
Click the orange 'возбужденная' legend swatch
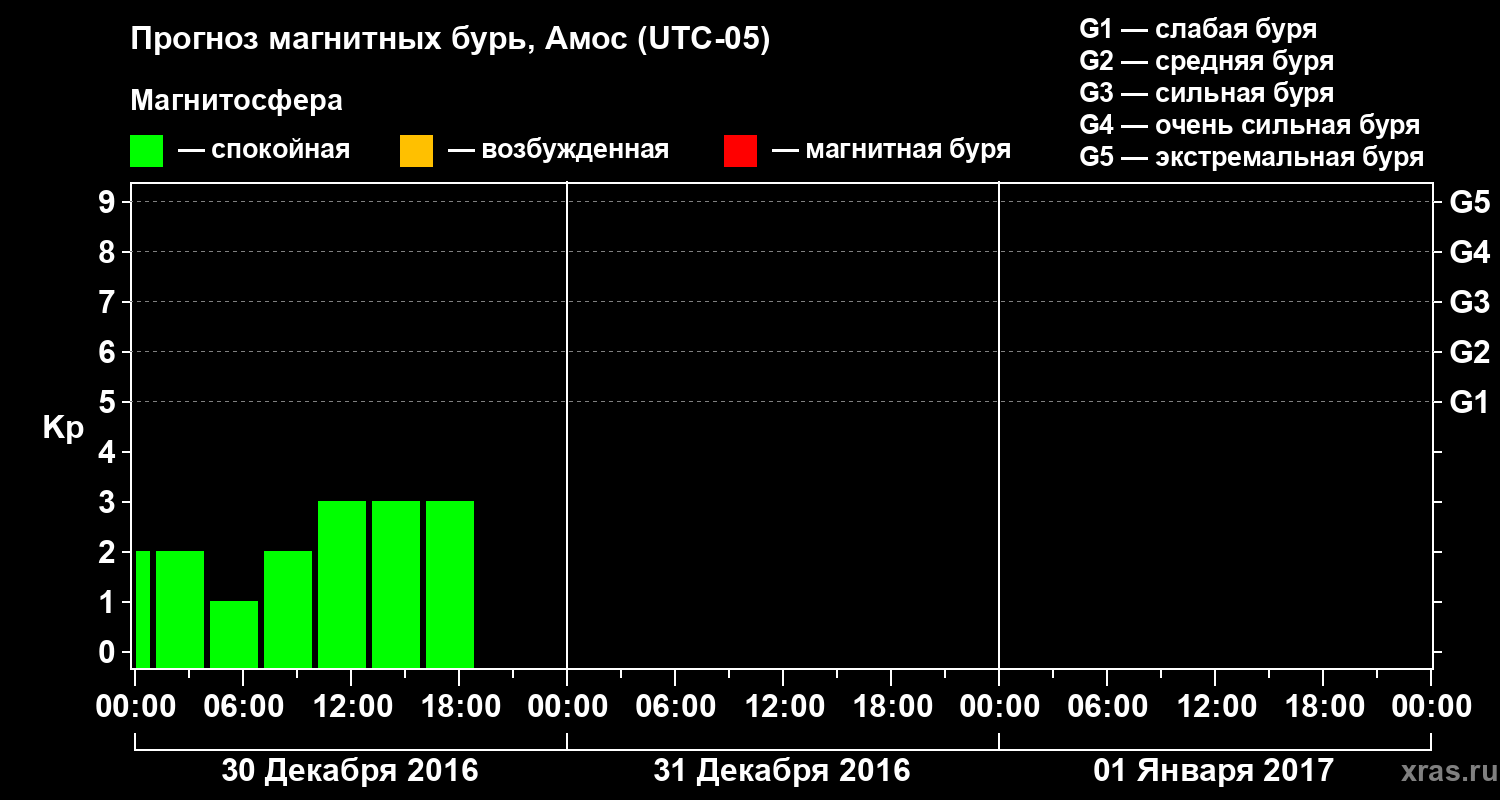coord(416,151)
